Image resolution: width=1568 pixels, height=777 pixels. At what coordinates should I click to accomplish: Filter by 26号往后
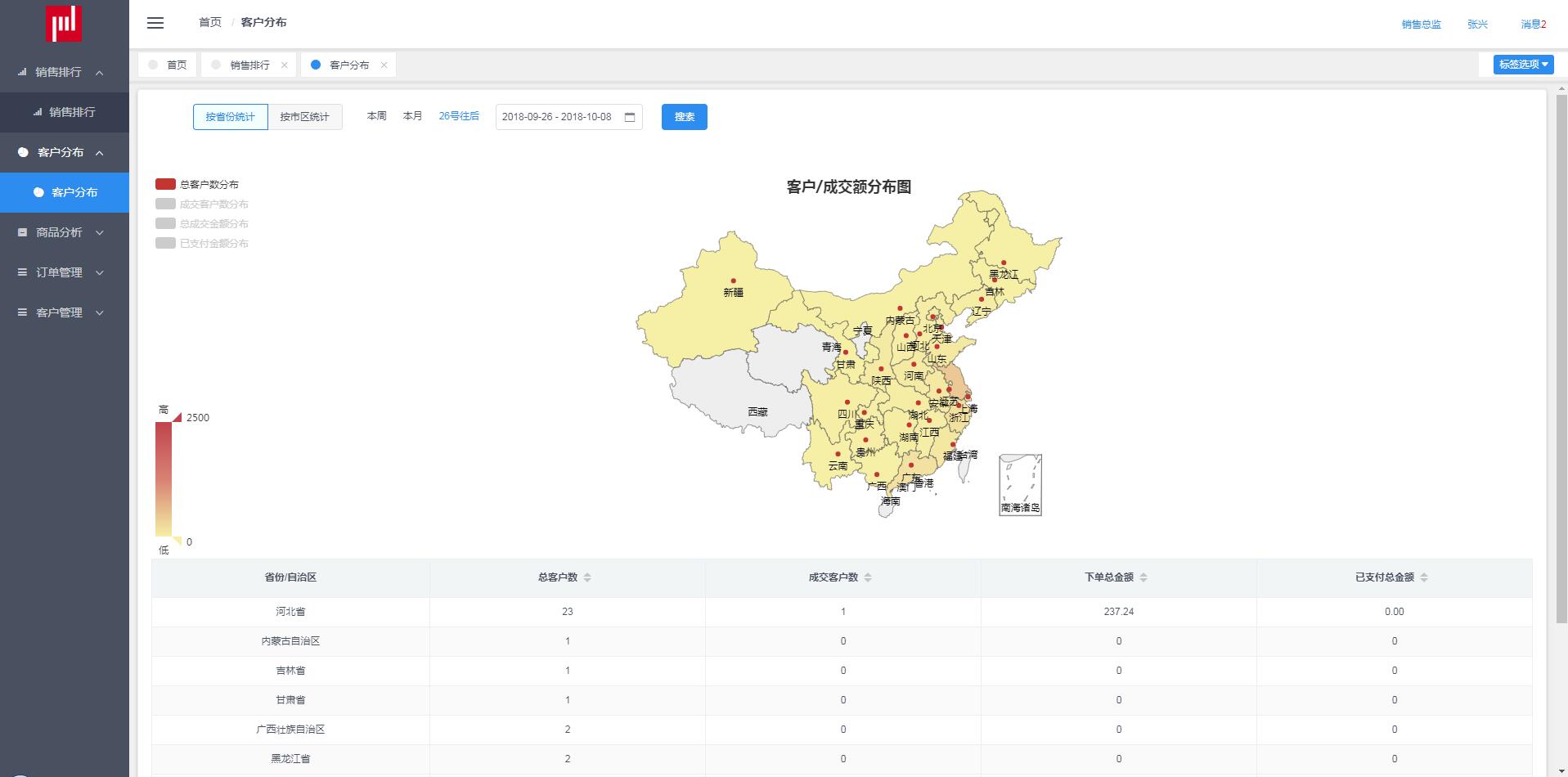pyautogui.click(x=459, y=116)
